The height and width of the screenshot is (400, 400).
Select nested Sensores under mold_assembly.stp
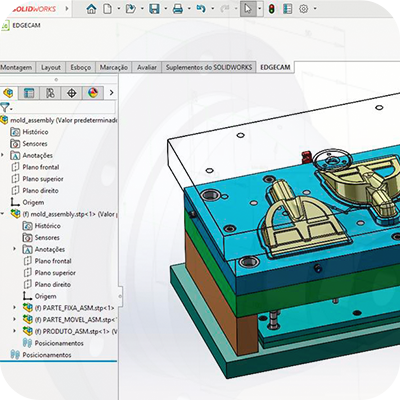[x=47, y=238]
